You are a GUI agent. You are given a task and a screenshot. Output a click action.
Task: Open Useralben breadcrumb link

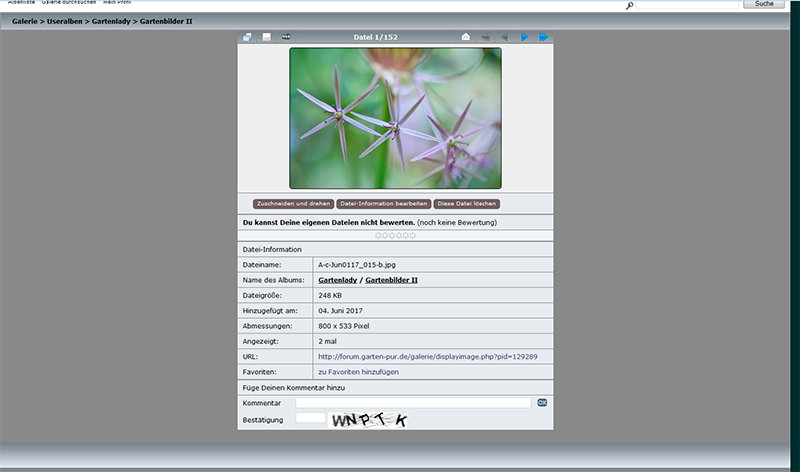click(x=64, y=21)
